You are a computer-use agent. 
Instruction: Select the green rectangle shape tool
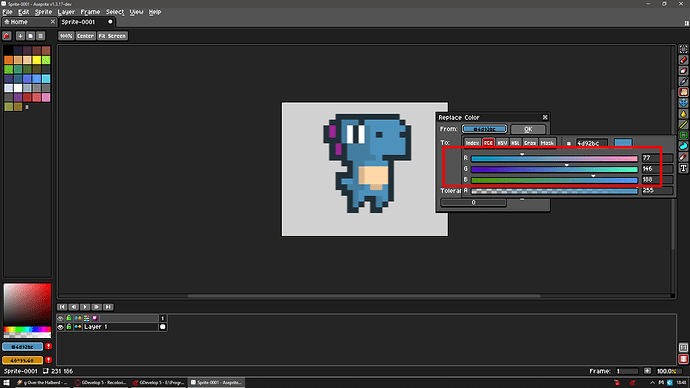pyautogui.click(x=683, y=135)
